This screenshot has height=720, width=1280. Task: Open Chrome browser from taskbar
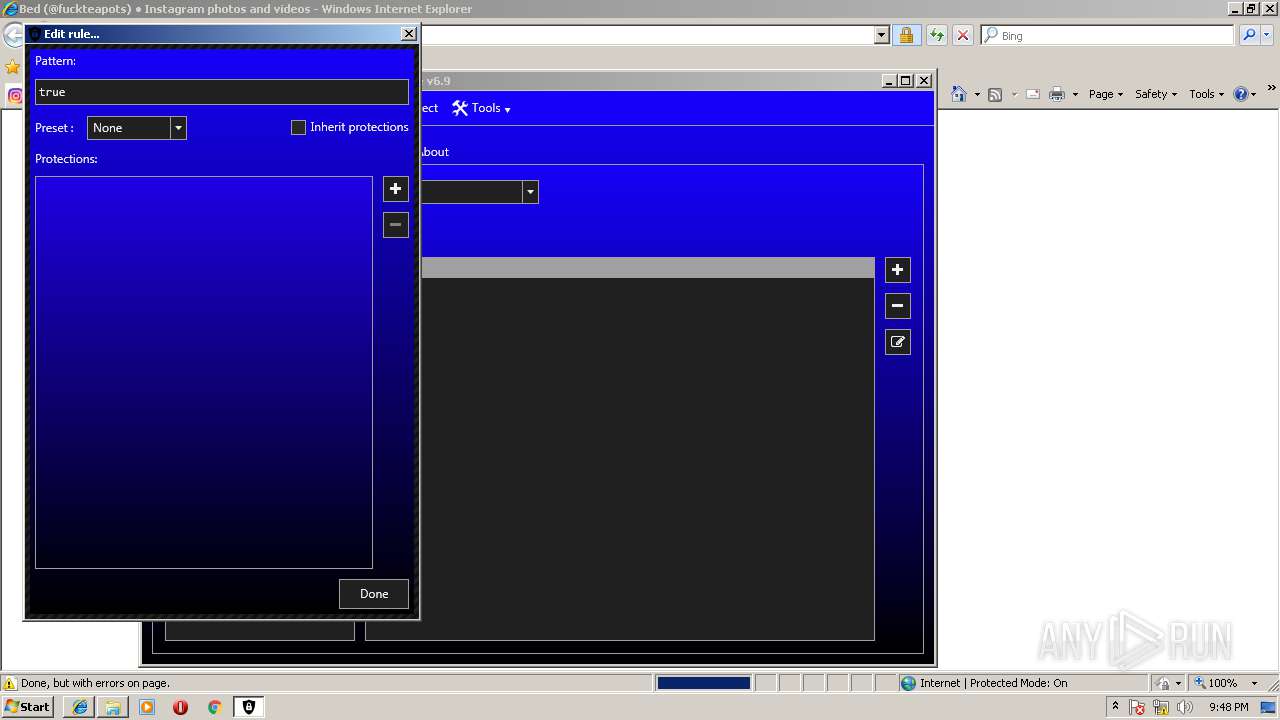pos(214,707)
